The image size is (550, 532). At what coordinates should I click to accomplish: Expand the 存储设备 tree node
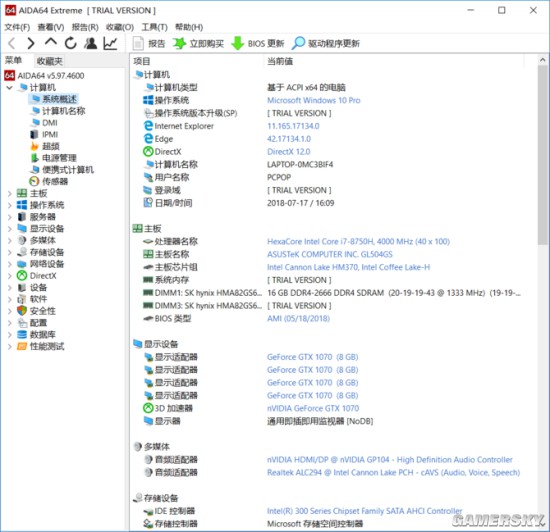(x=10, y=252)
